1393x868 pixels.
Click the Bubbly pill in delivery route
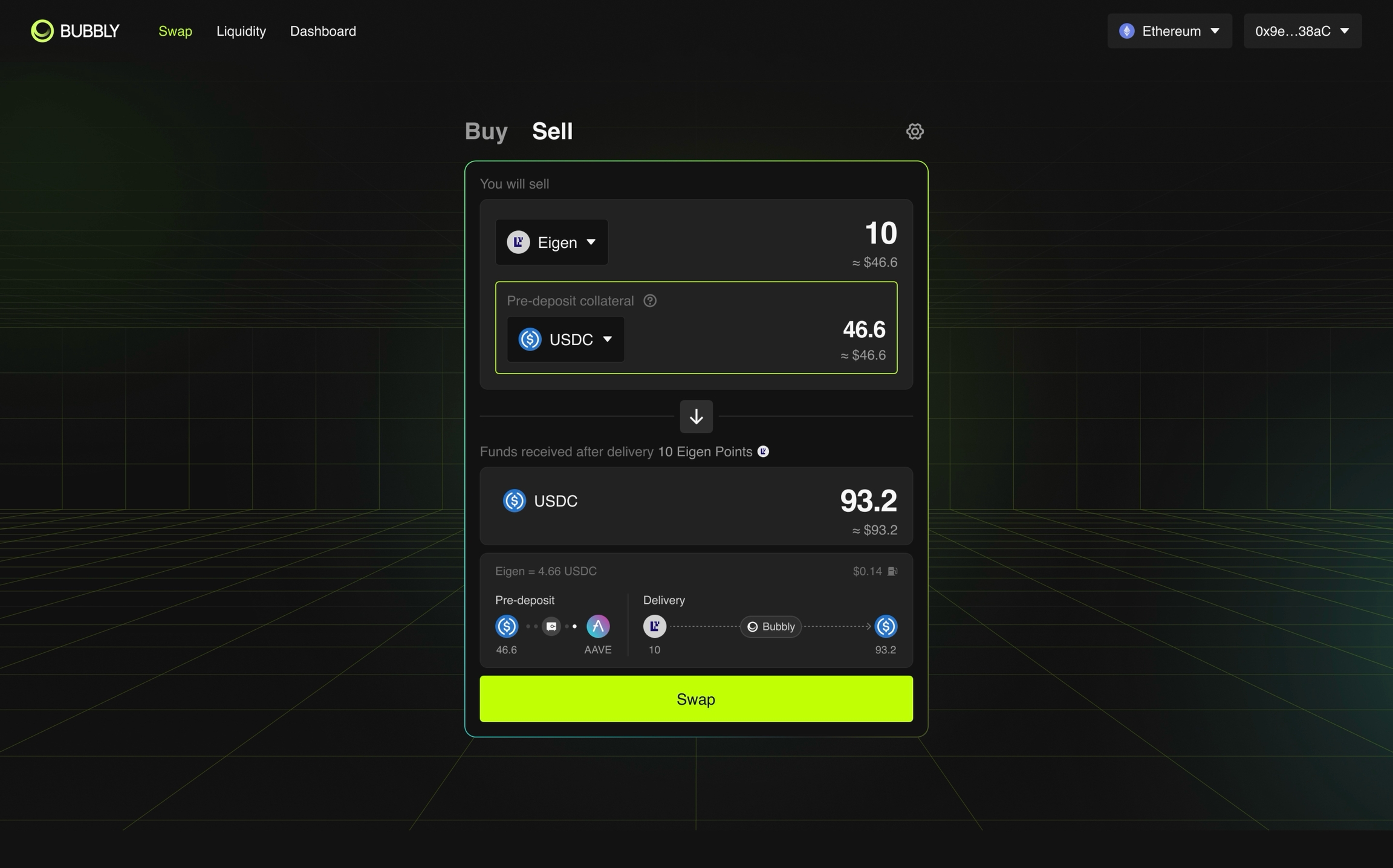(x=771, y=626)
